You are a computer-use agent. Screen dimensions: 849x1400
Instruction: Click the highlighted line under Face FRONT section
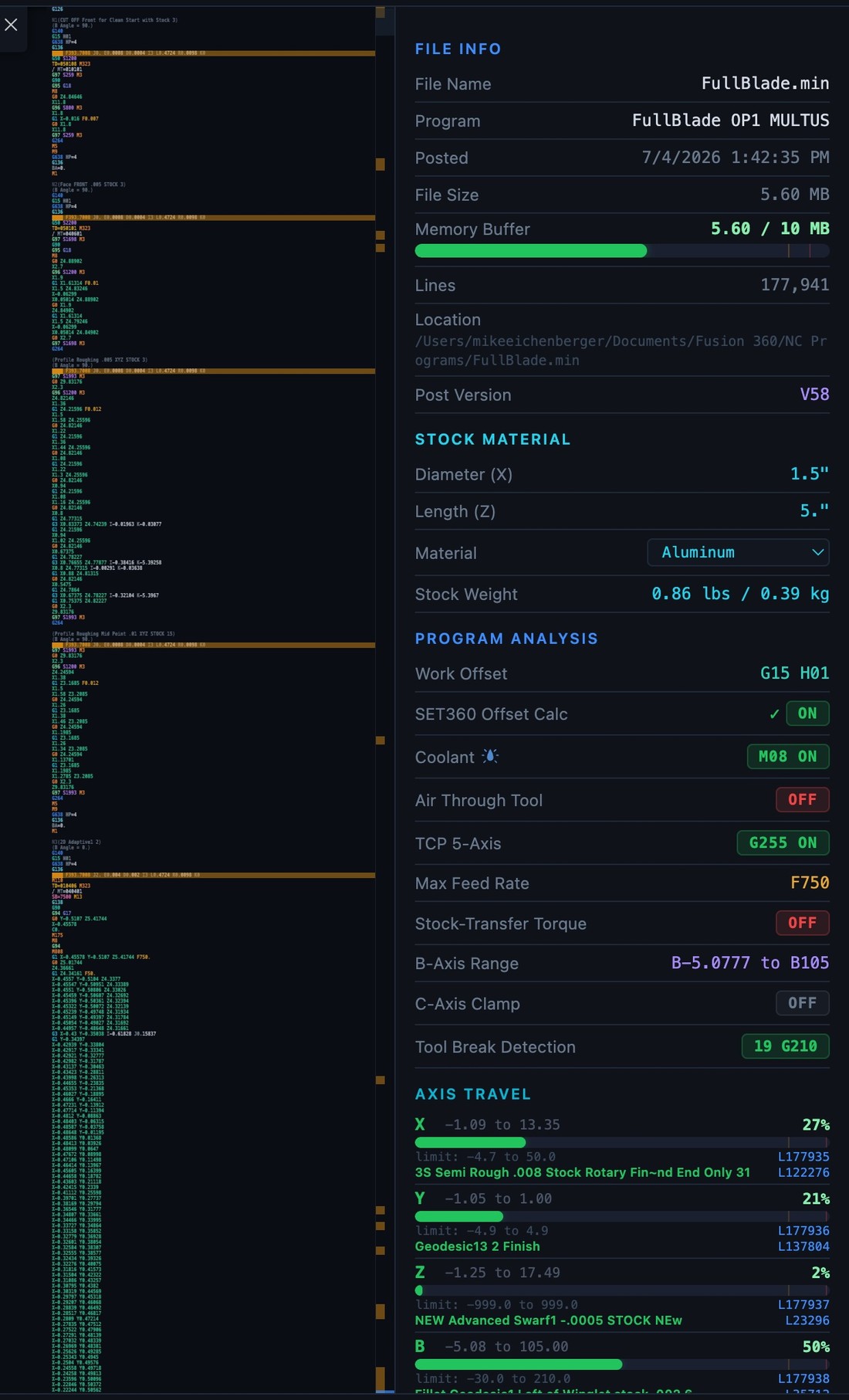click(213, 218)
